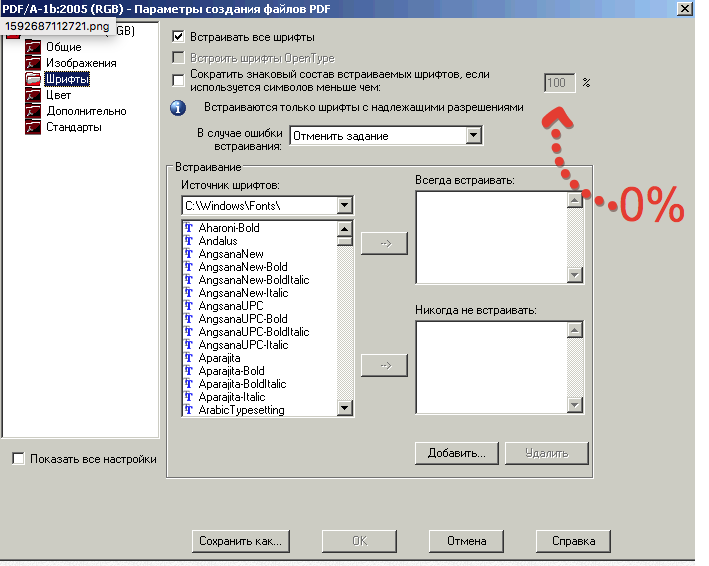Select Aparajita-BoldItalic font entry
The width and height of the screenshot is (709, 566).
pos(242,384)
